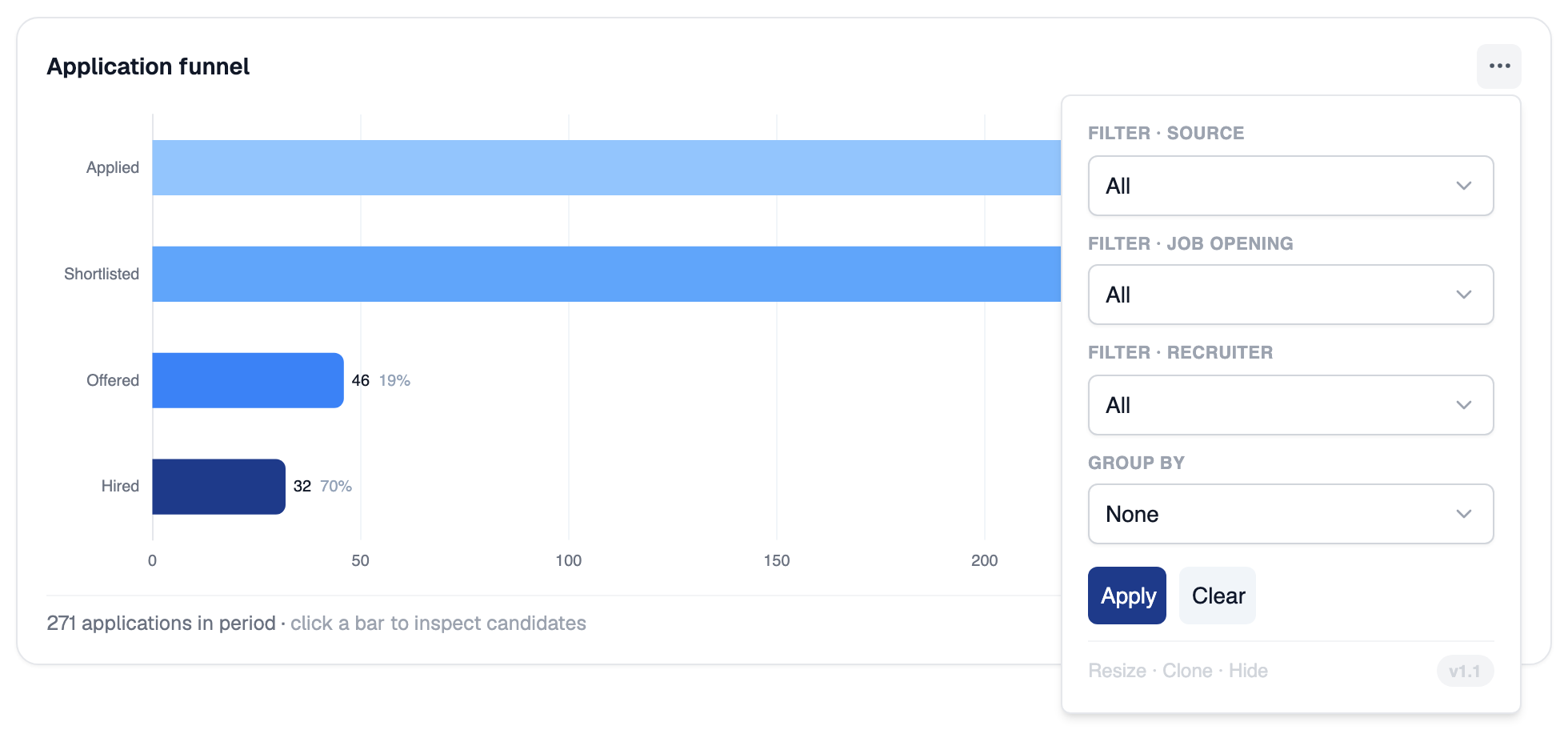This screenshot has height=730, width=1568.
Task: Click the 'Offered' axis label
Action: (x=113, y=380)
